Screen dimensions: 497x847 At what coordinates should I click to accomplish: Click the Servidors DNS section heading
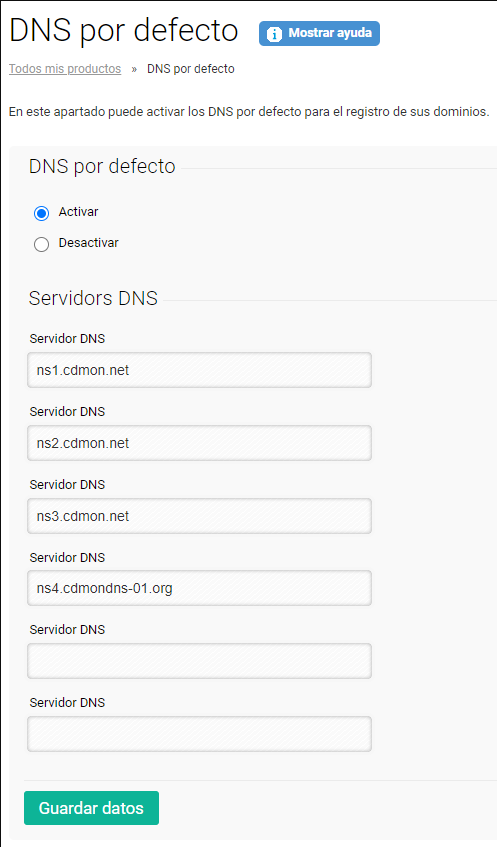pos(93,298)
